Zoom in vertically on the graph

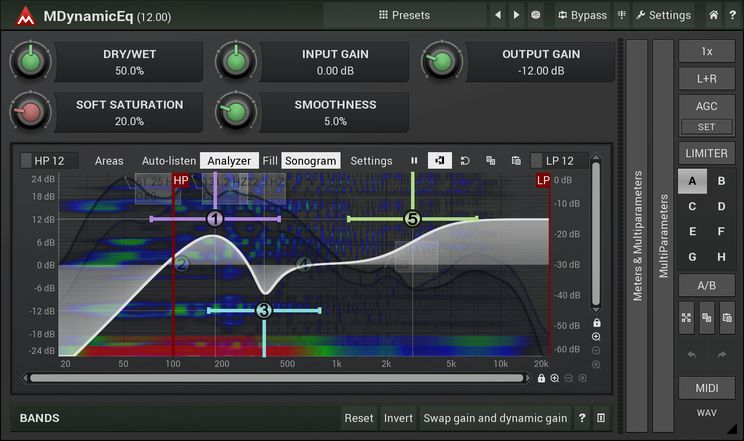click(596, 337)
